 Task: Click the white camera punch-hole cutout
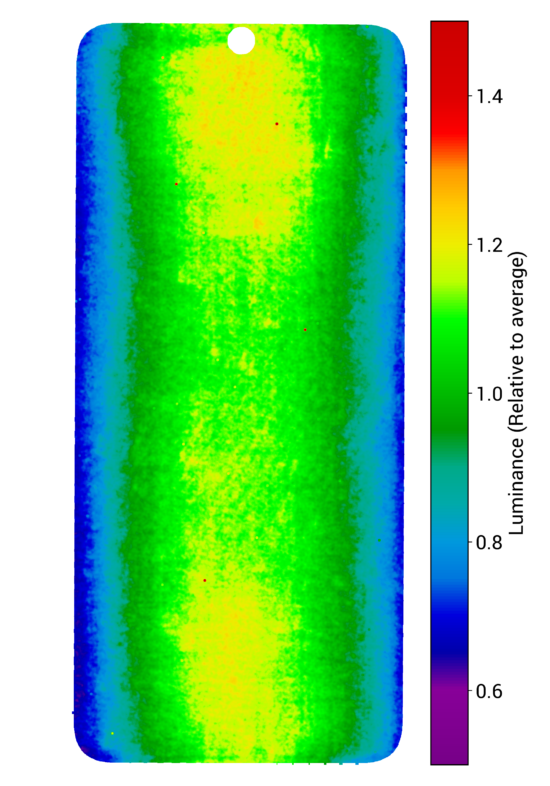(241, 41)
